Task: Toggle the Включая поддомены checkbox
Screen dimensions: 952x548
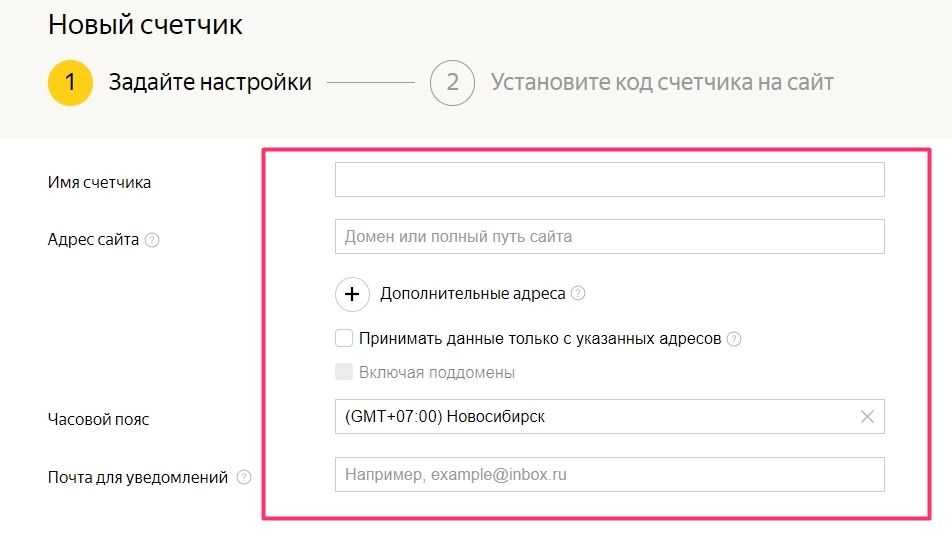Action: pyautogui.click(x=344, y=372)
